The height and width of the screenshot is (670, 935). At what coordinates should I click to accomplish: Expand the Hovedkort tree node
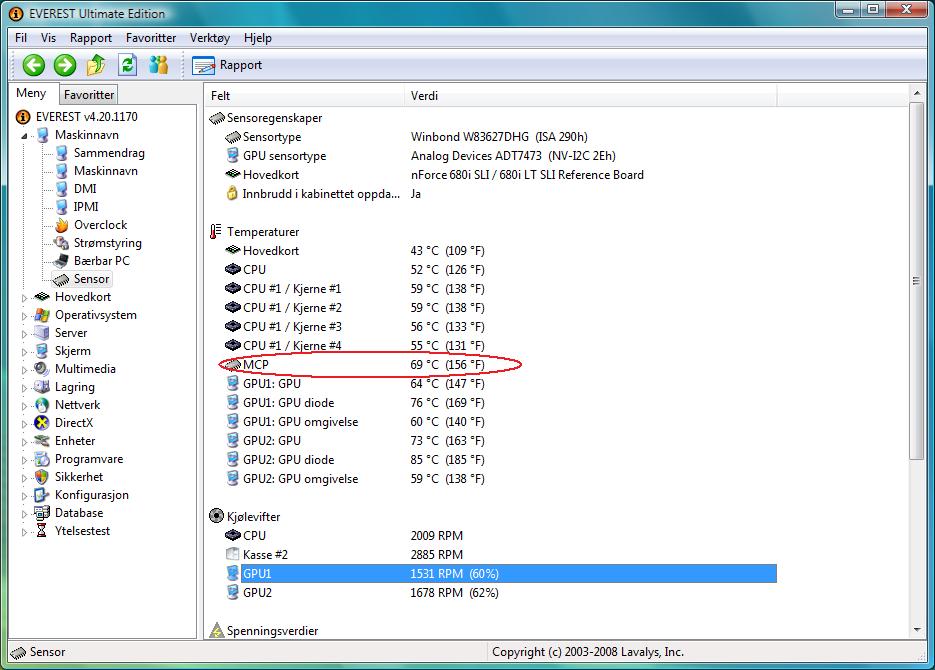[x=24, y=297]
